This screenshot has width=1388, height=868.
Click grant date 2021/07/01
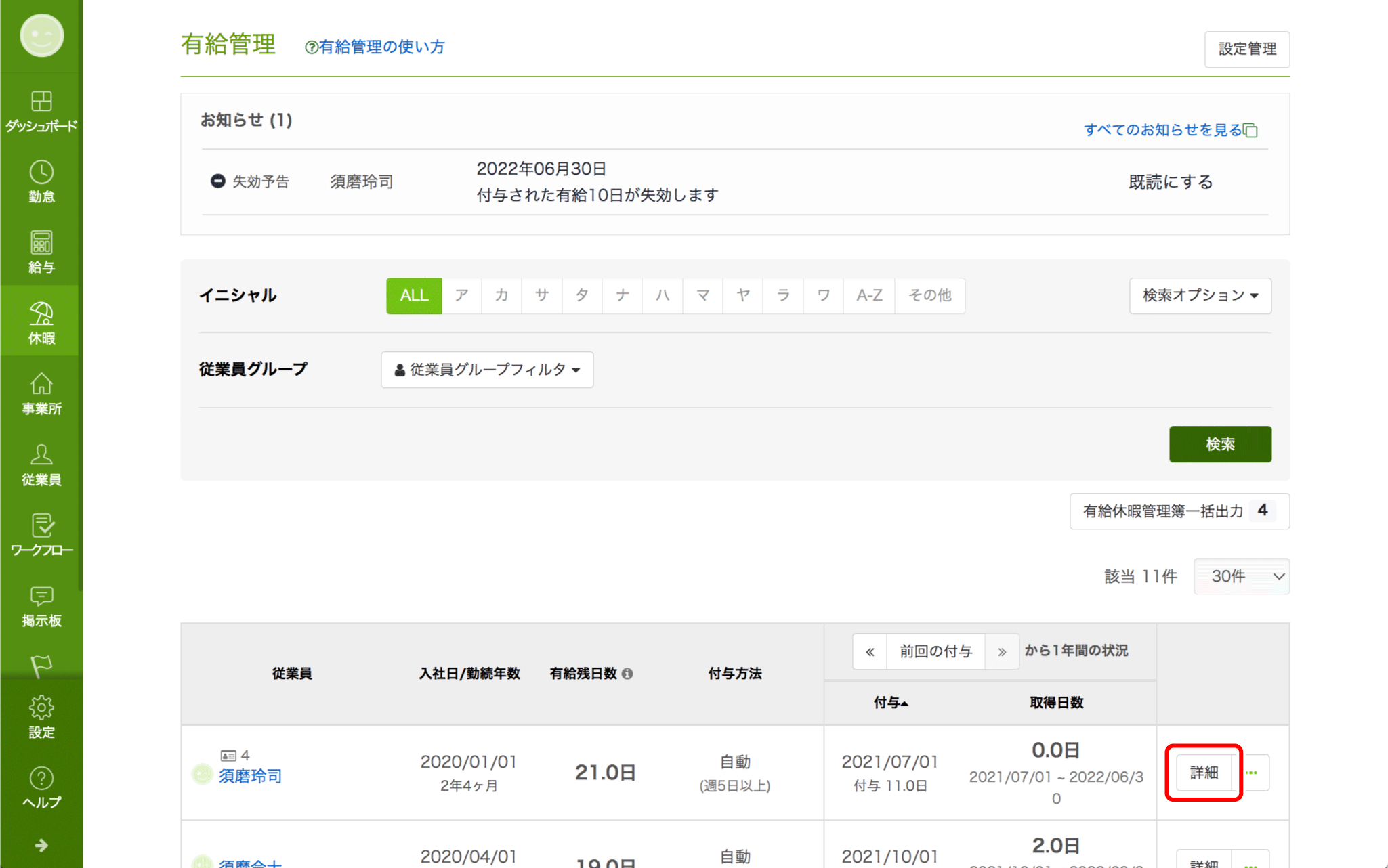890,762
